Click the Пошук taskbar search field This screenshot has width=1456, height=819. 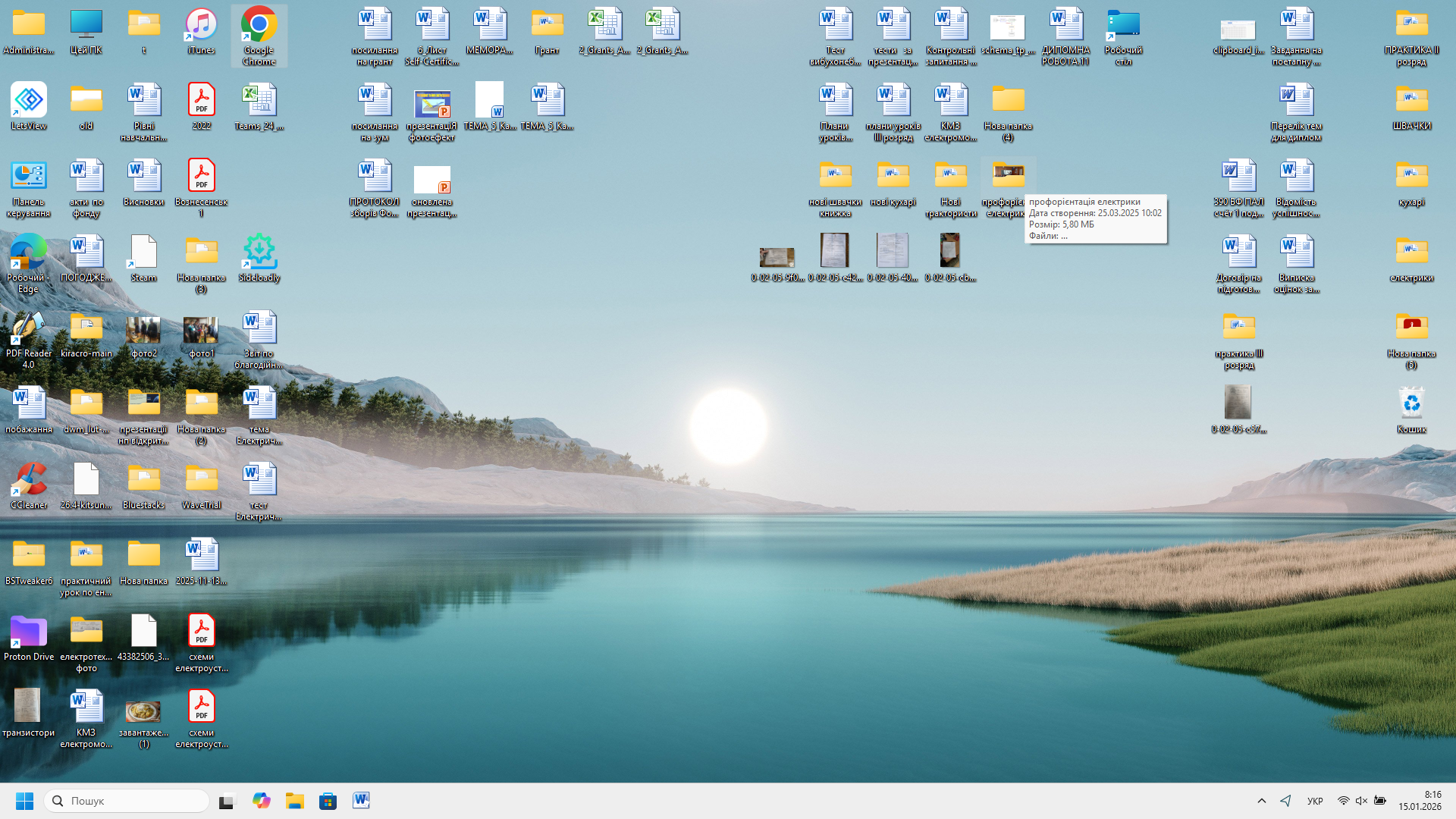tap(129, 801)
